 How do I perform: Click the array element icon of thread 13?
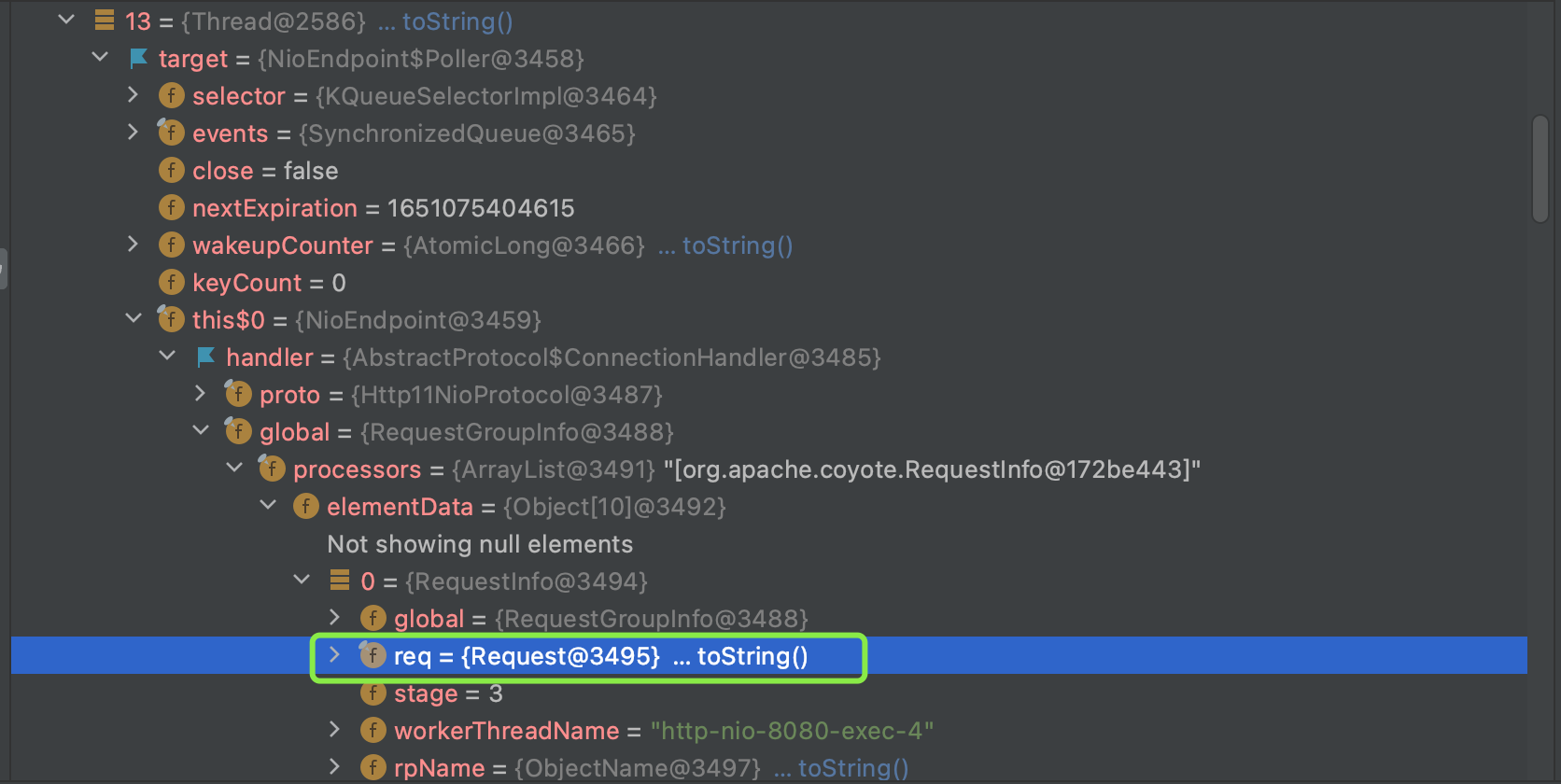tap(105, 20)
